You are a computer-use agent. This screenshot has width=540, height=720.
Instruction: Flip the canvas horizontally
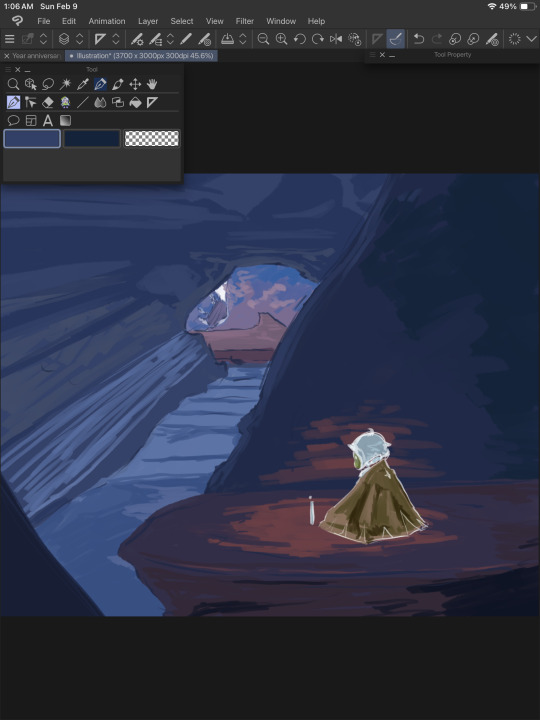[x=336, y=39]
